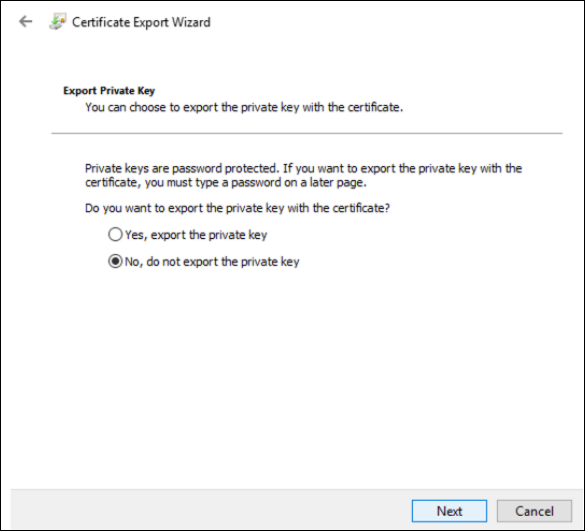
Task: Click the Certificate Export Wizard icon
Action: [58, 21]
